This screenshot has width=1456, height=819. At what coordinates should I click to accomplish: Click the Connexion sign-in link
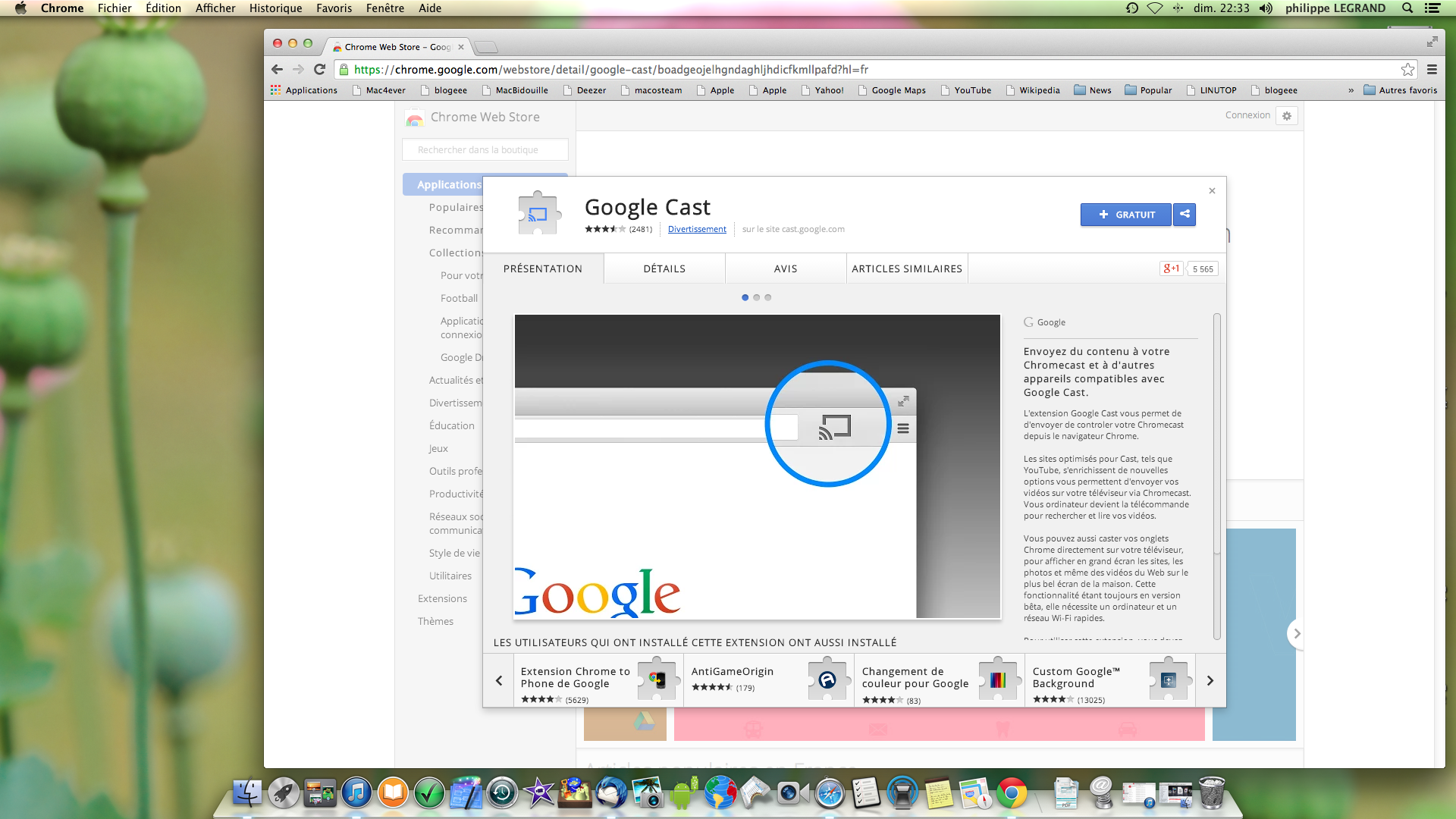(1247, 115)
